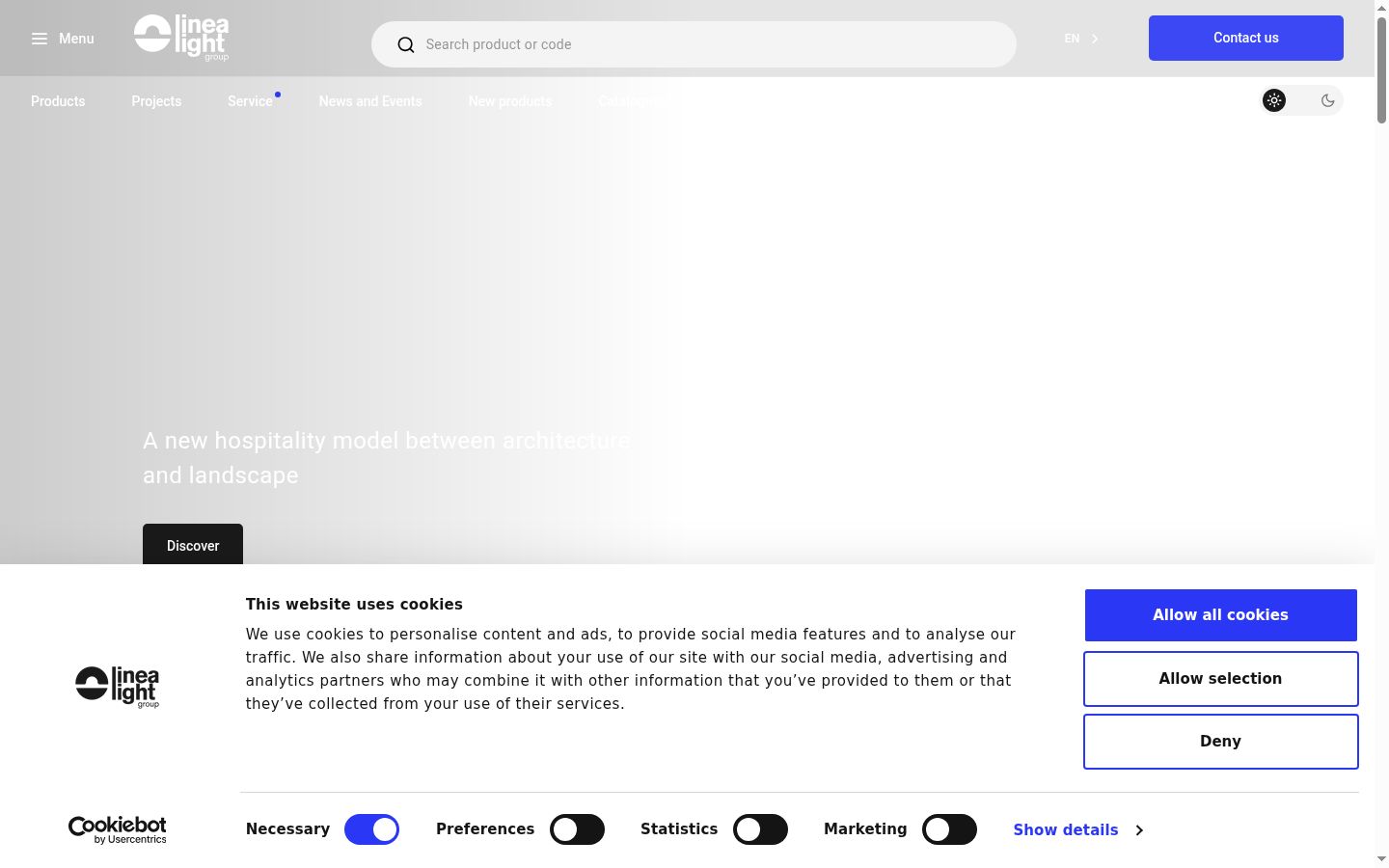Select the dark mode moon icon
This screenshot has width=1389, height=868.
[x=1328, y=100]
